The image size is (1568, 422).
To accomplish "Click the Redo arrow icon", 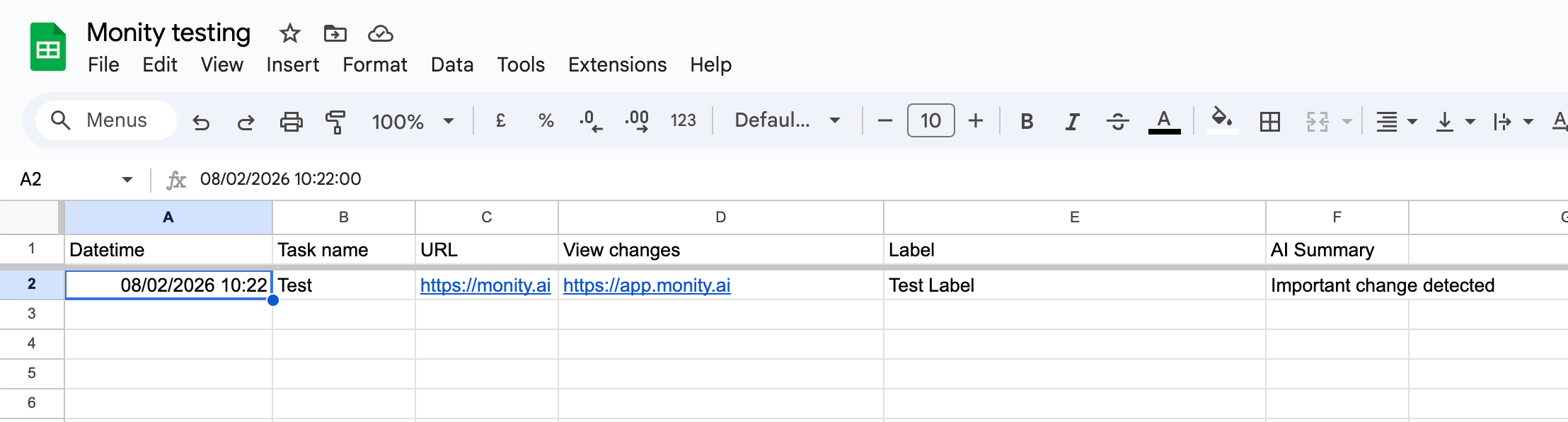I will [246, 122].
